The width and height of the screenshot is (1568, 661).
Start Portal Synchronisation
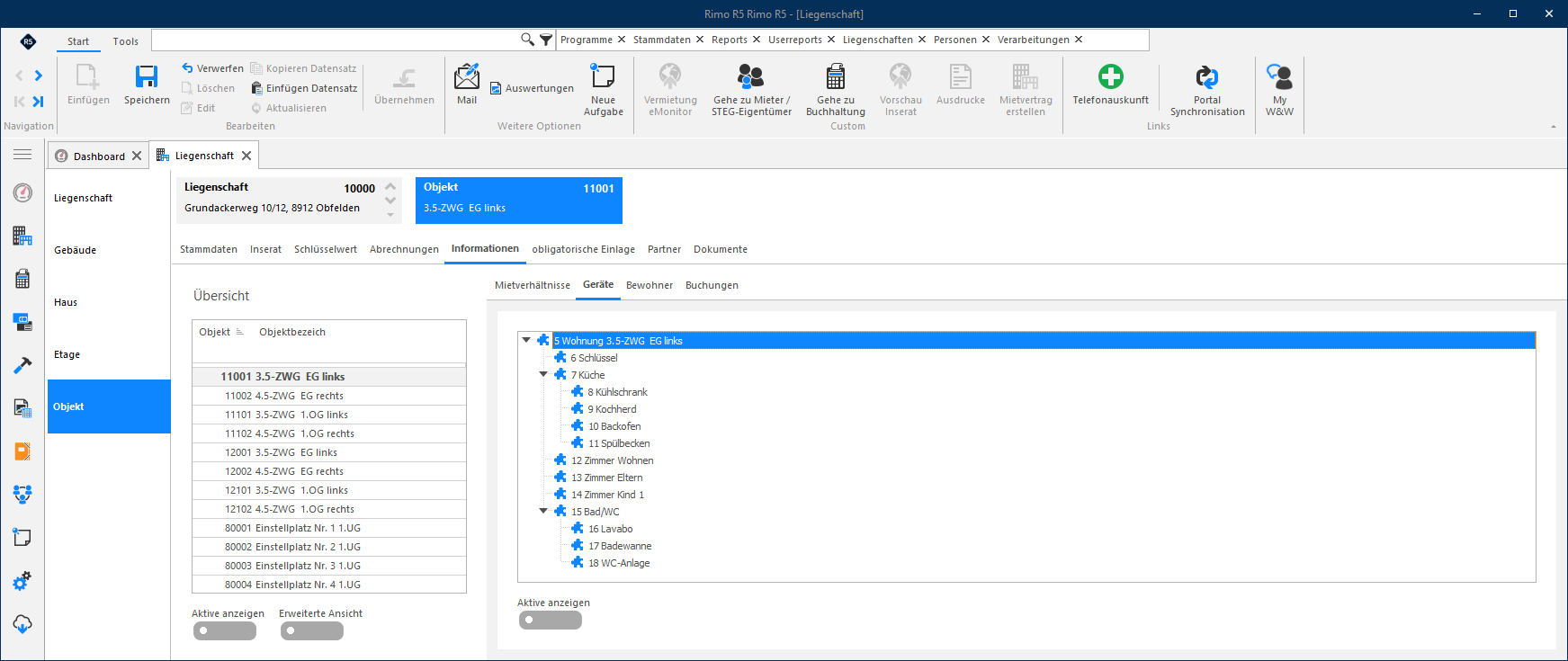[x=1207, y=90]
